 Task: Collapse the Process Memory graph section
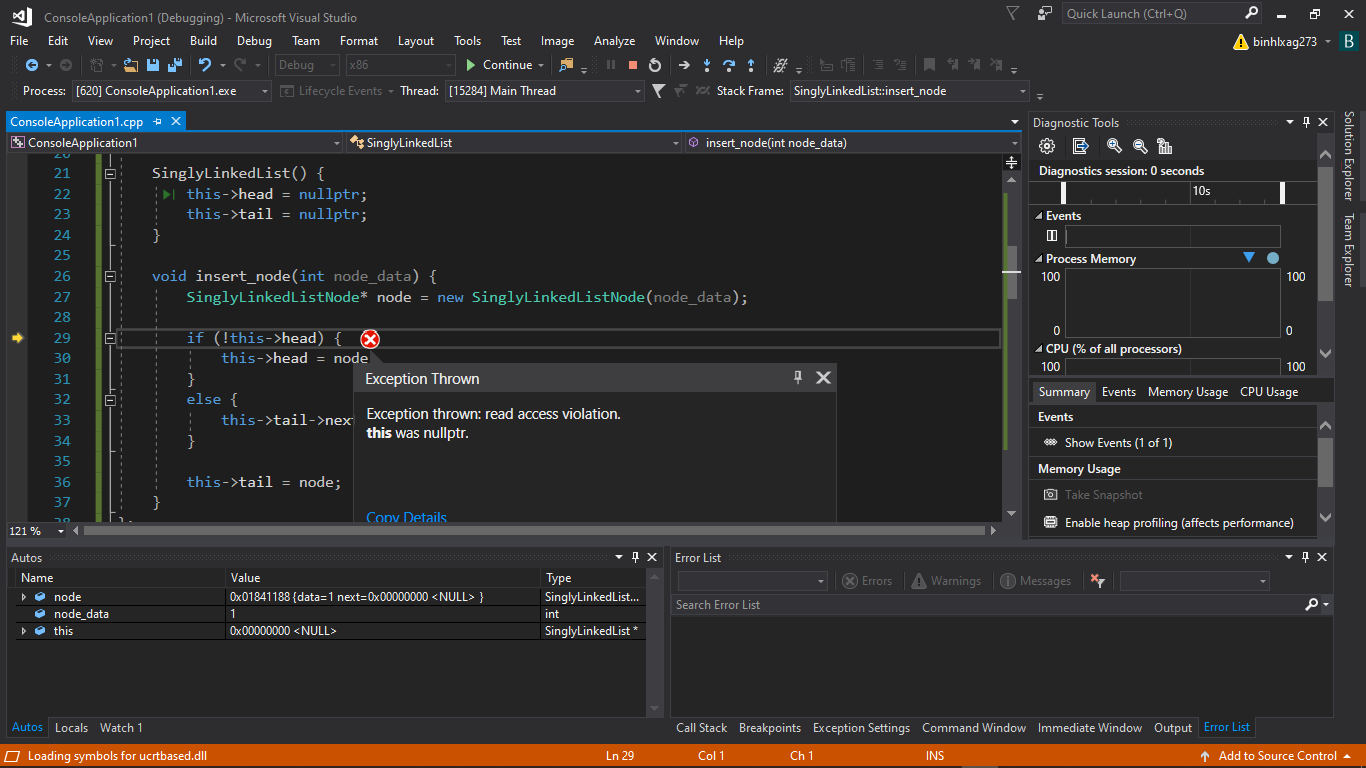point(1038,259)
